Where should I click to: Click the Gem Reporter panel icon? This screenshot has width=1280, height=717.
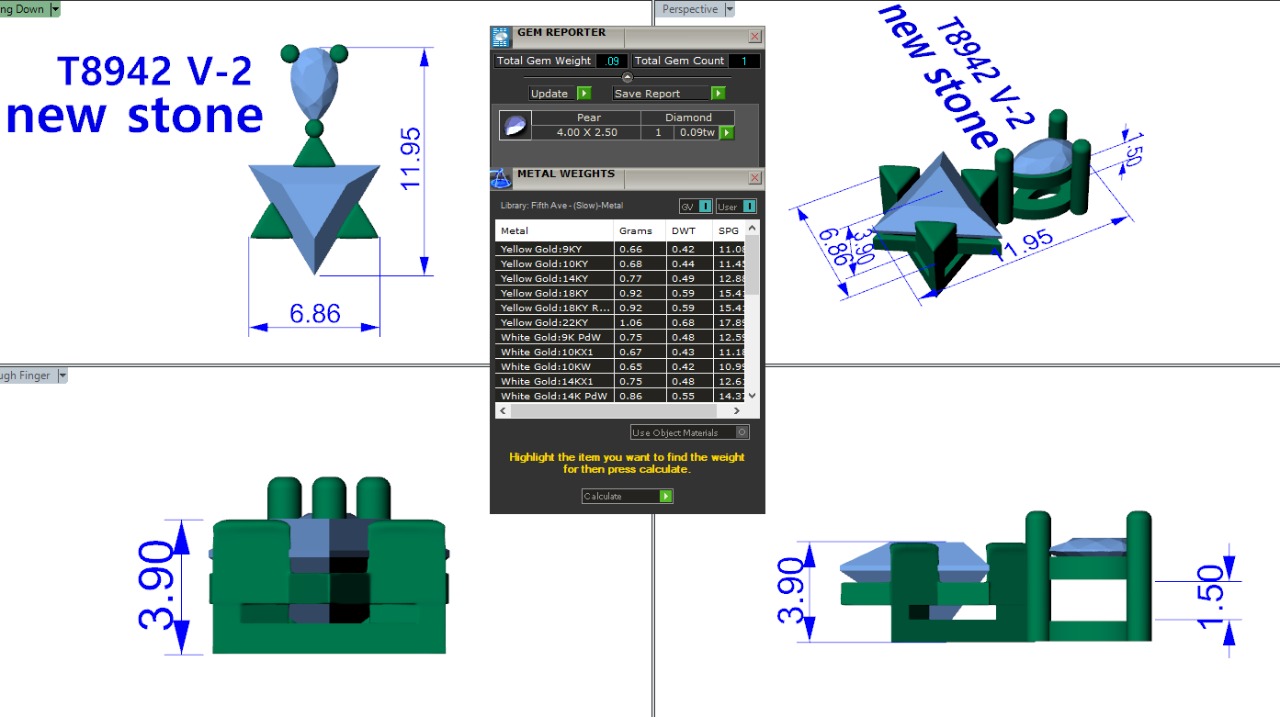point(501,37)
